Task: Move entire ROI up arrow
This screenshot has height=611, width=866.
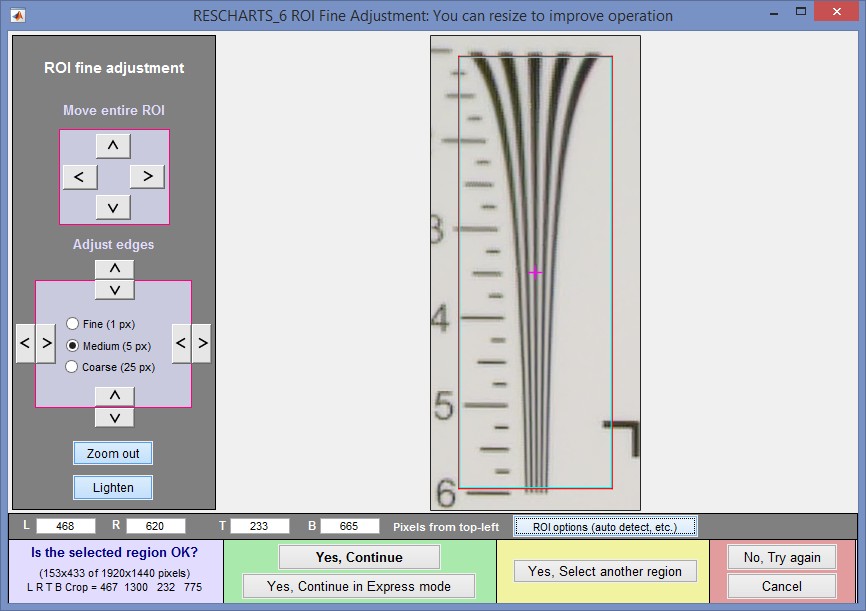Action: pos(113,146)
